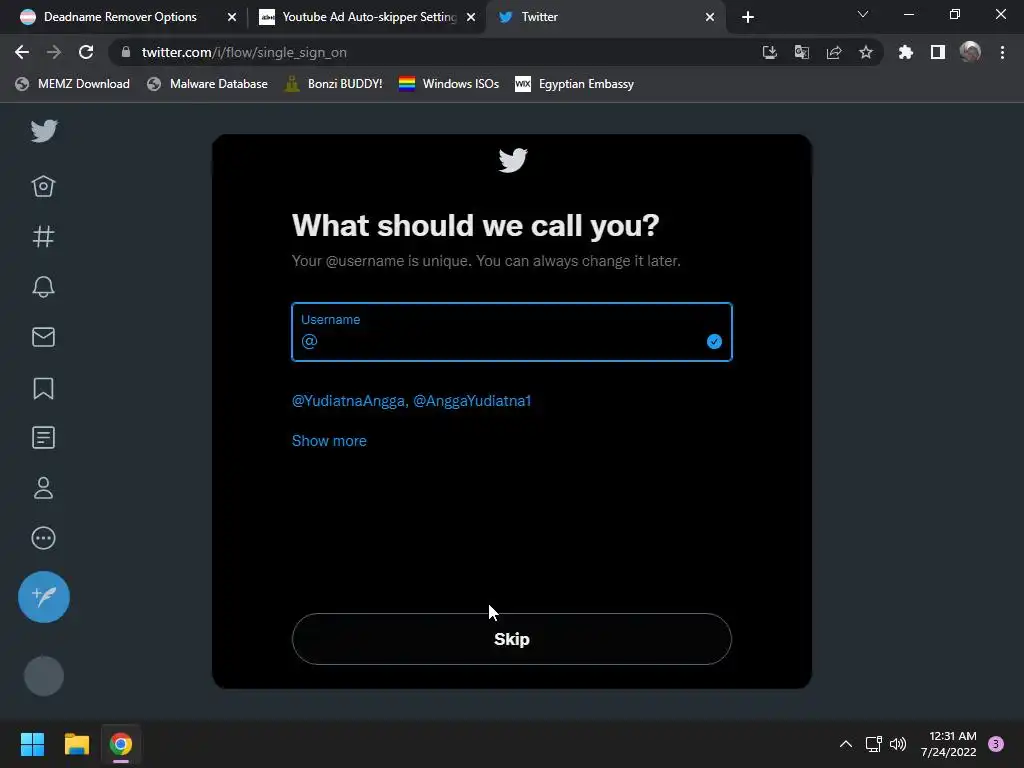This screenshot has width=1024, height=768.
Task: Click the compose Tweet feather button
Action: click(x=44, y=597)
